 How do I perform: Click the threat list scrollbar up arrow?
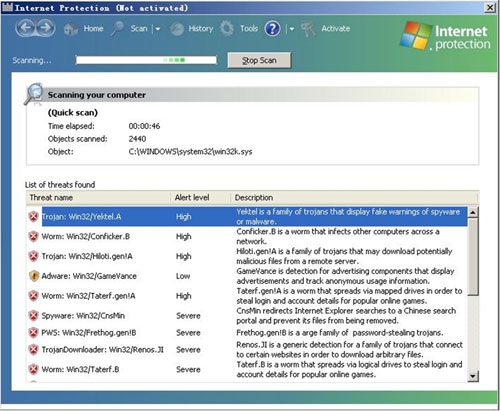point(473,212)
